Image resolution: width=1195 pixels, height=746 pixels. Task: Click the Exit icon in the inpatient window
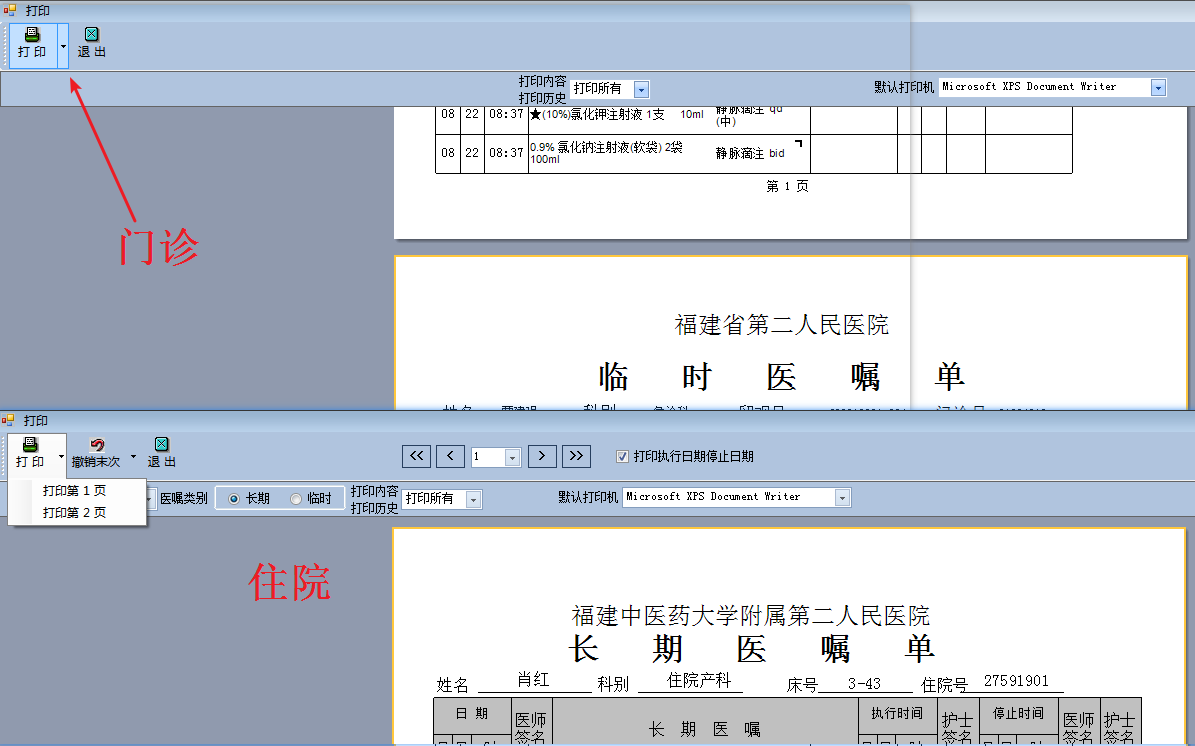click(x=162, y=444)
